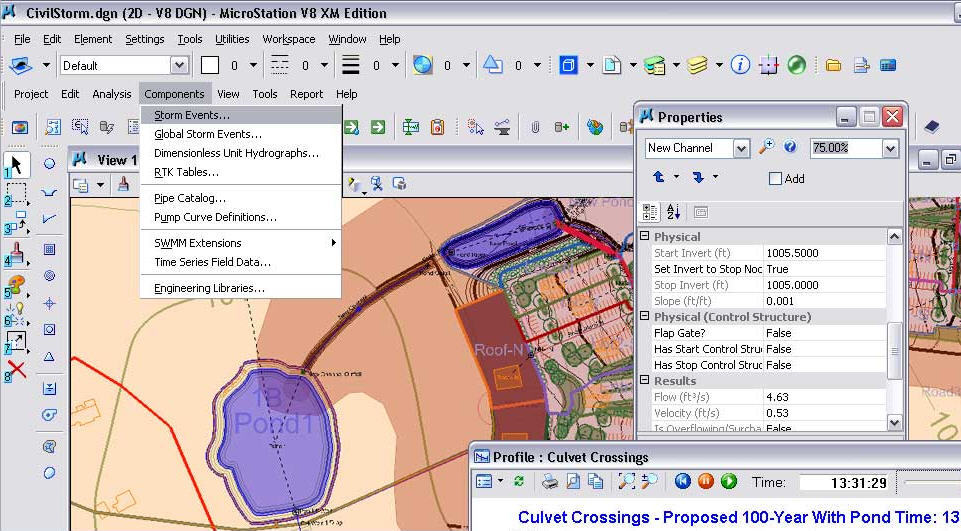Viewport: 961px width, 531px height.
Task: Click the white active color swatch
Action: pos(210,65)
